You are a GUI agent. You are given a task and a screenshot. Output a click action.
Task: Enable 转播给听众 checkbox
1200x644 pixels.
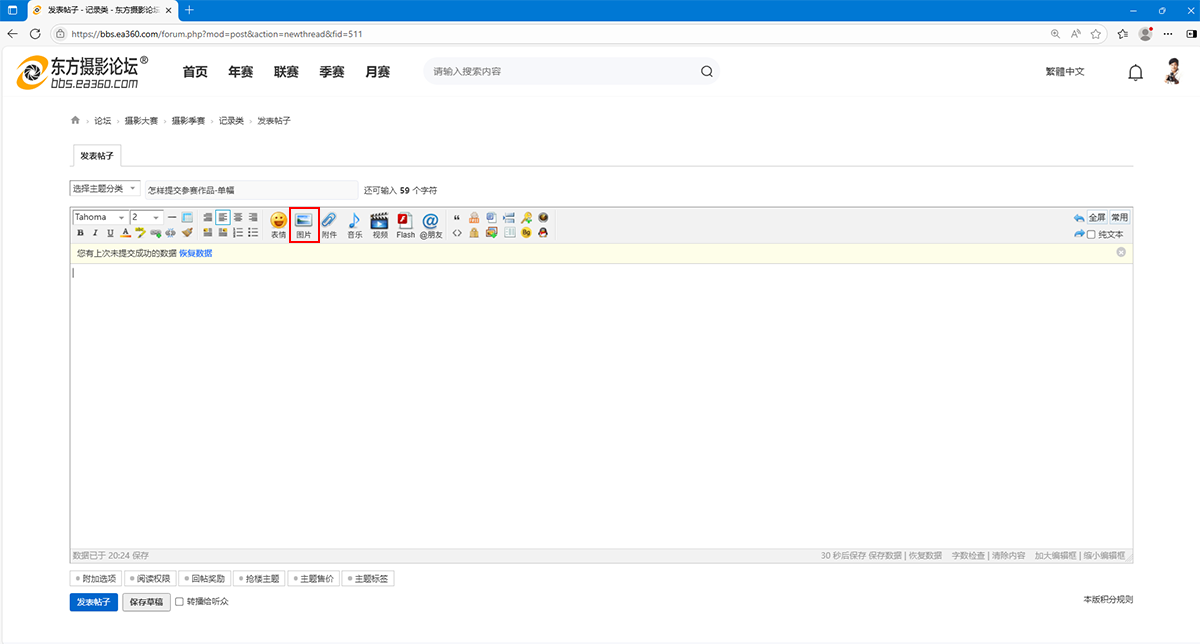[179, 602]
